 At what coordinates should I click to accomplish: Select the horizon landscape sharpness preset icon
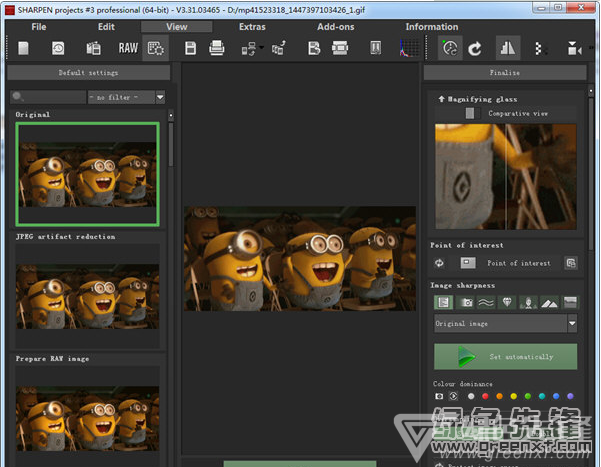570,303
